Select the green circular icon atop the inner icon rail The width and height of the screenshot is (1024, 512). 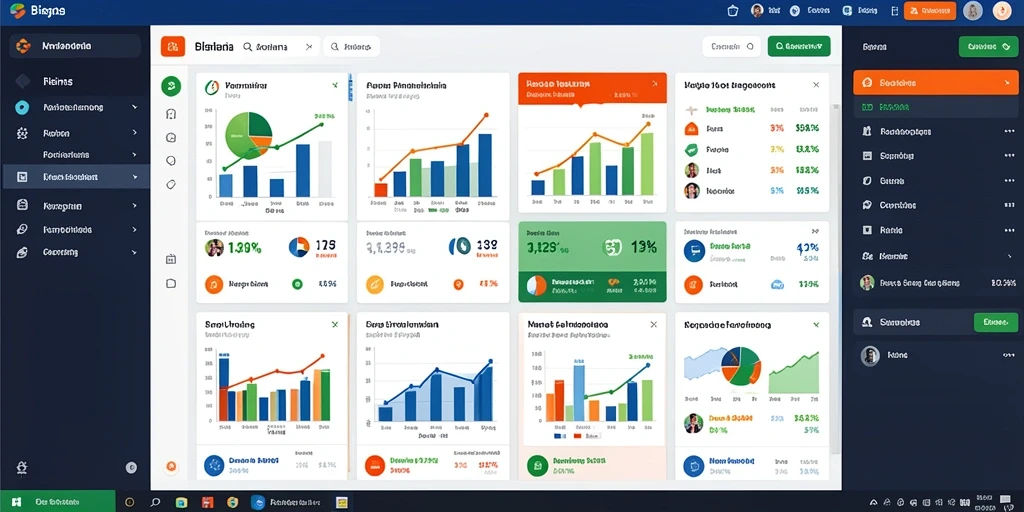click(171, 86)
